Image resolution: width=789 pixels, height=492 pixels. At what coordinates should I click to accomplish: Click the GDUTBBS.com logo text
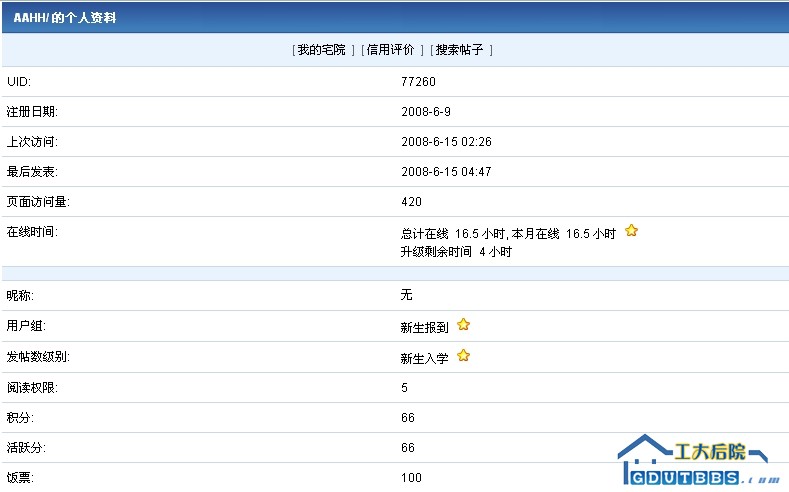[x=690, y=479]
